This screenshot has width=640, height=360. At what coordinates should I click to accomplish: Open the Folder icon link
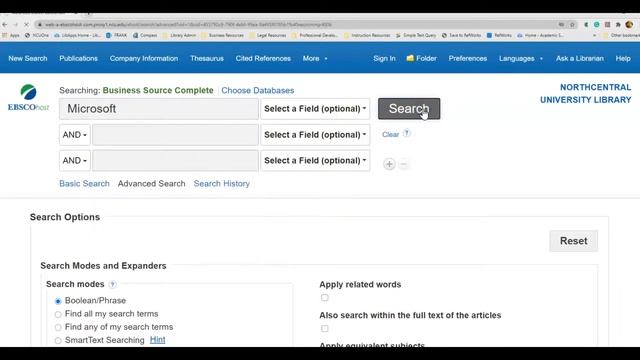coord(421,58)
